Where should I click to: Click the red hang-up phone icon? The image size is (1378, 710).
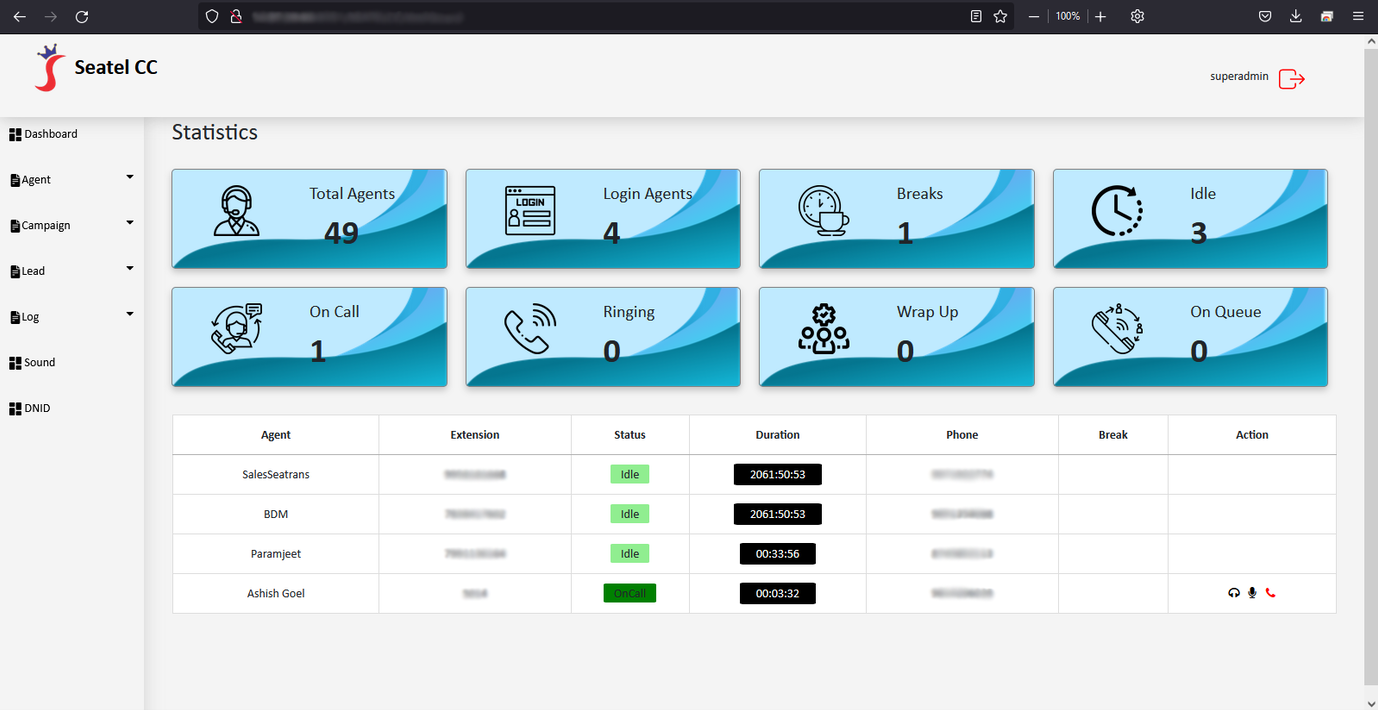click(x=1271, y=593)
